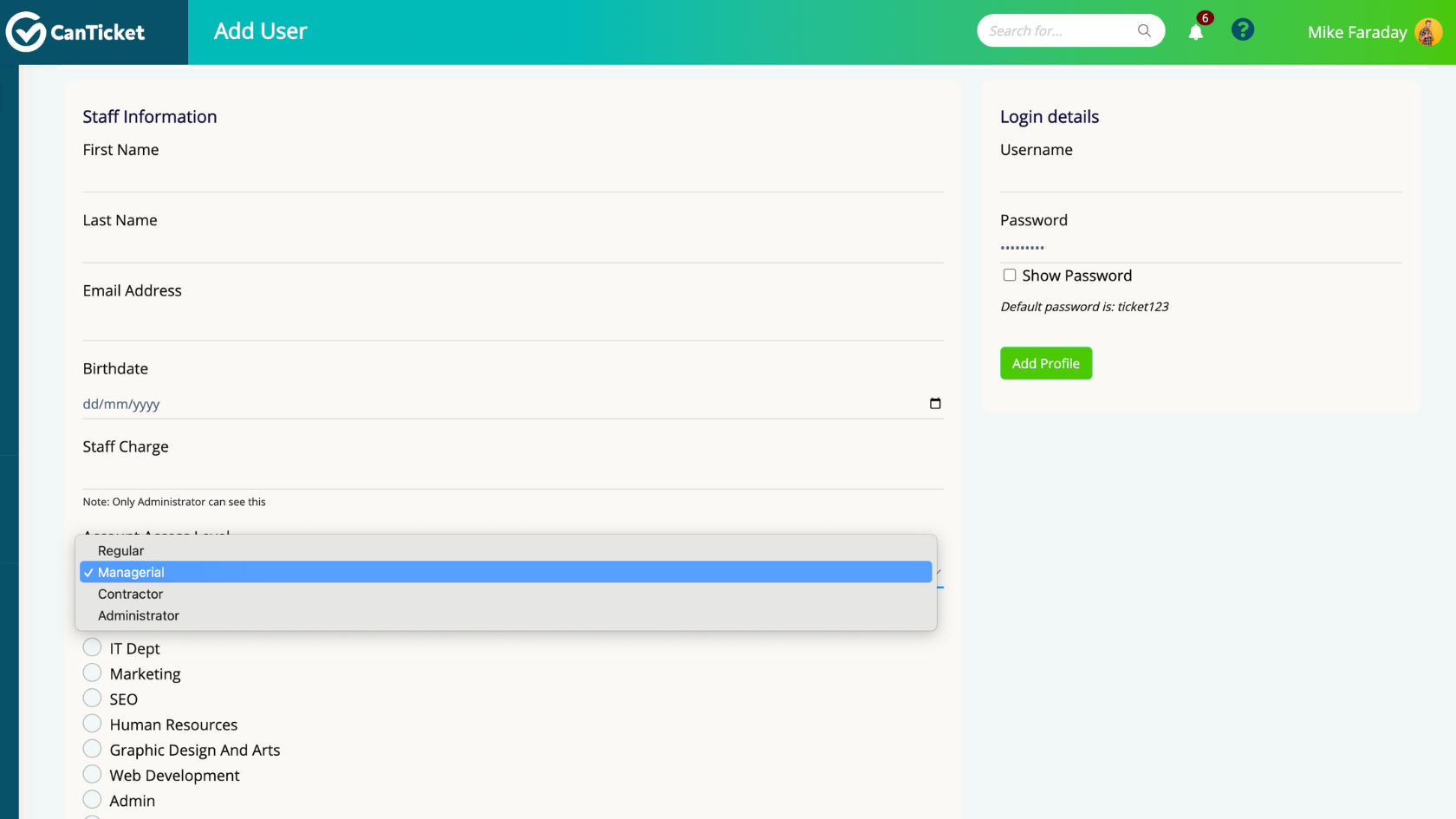Click the Staff Information heading
1456x819 pixels.
[150, 117]
